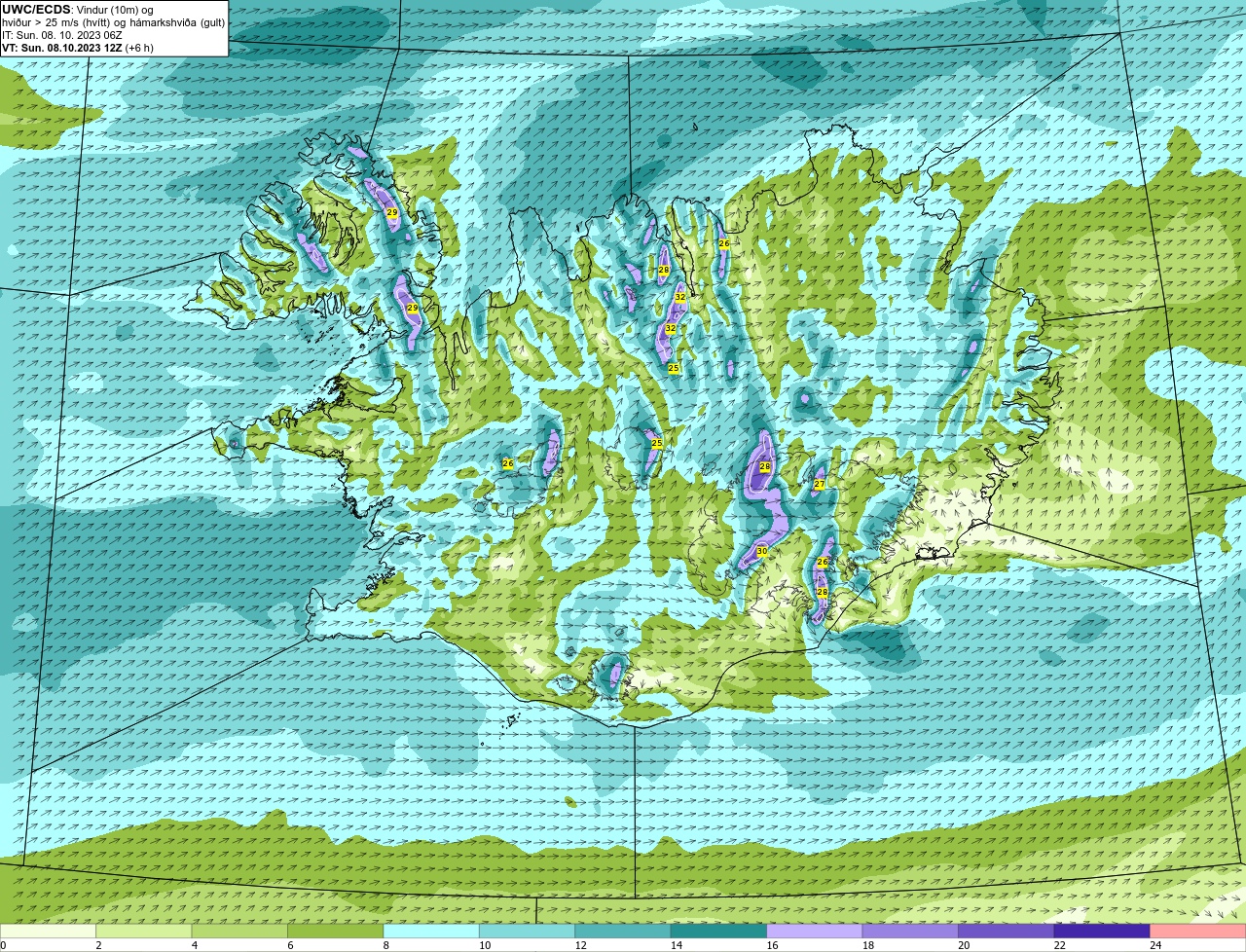Select the salmon pink above-24 m/s legend swatch
Image resolution: width=1246 pixels, height=952 pixels.
(1198, 932)
